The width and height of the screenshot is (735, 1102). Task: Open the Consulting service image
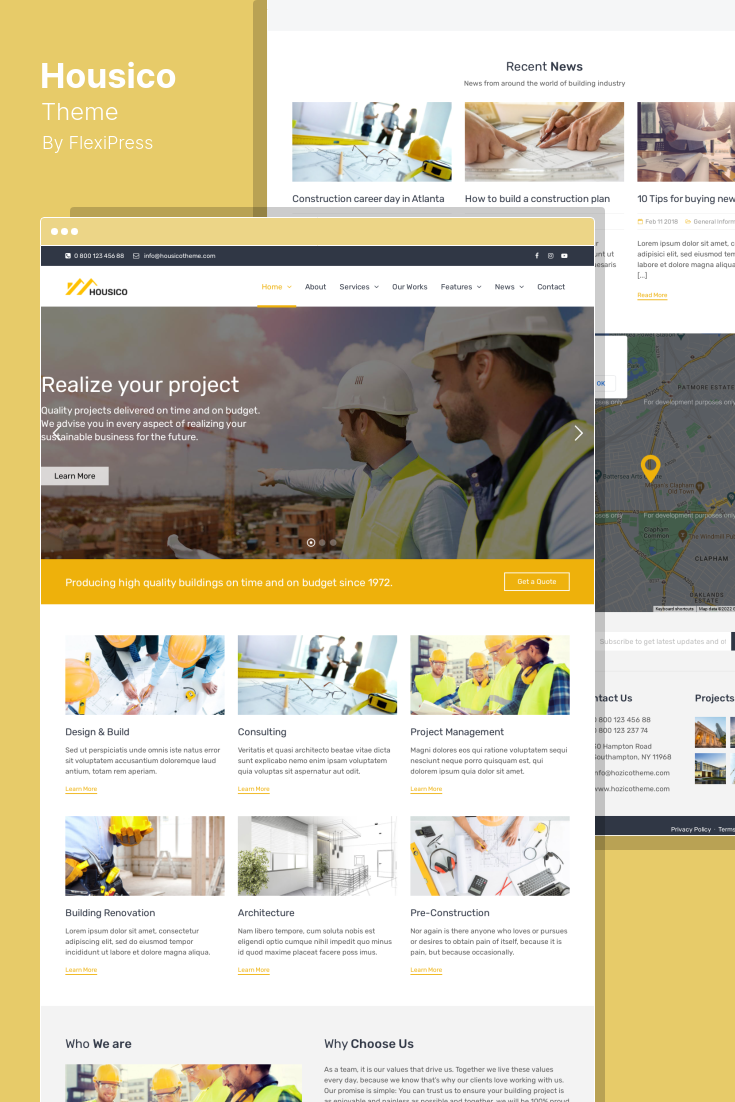point(317,675)
